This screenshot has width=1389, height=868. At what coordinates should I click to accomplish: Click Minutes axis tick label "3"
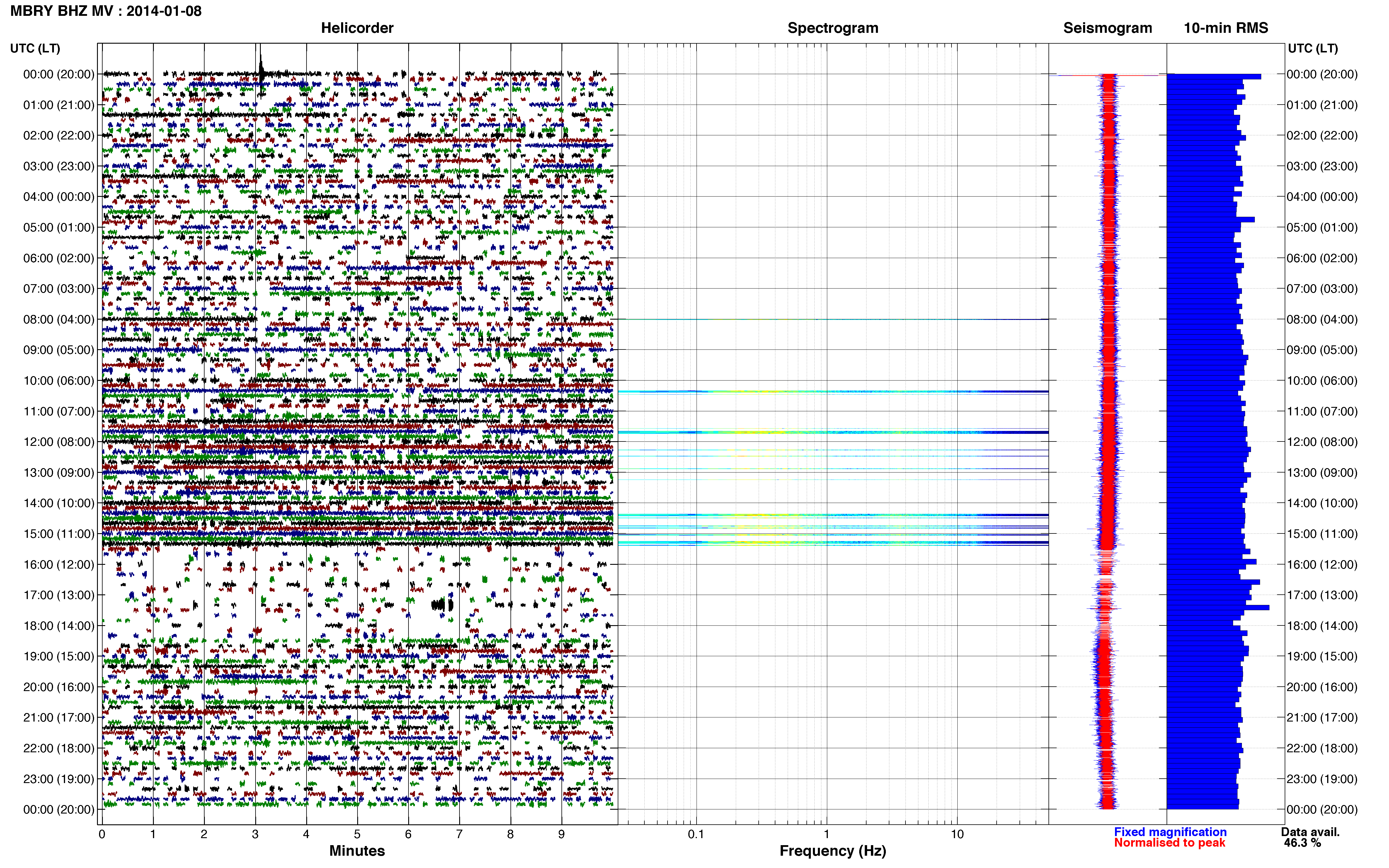point(255,834)
